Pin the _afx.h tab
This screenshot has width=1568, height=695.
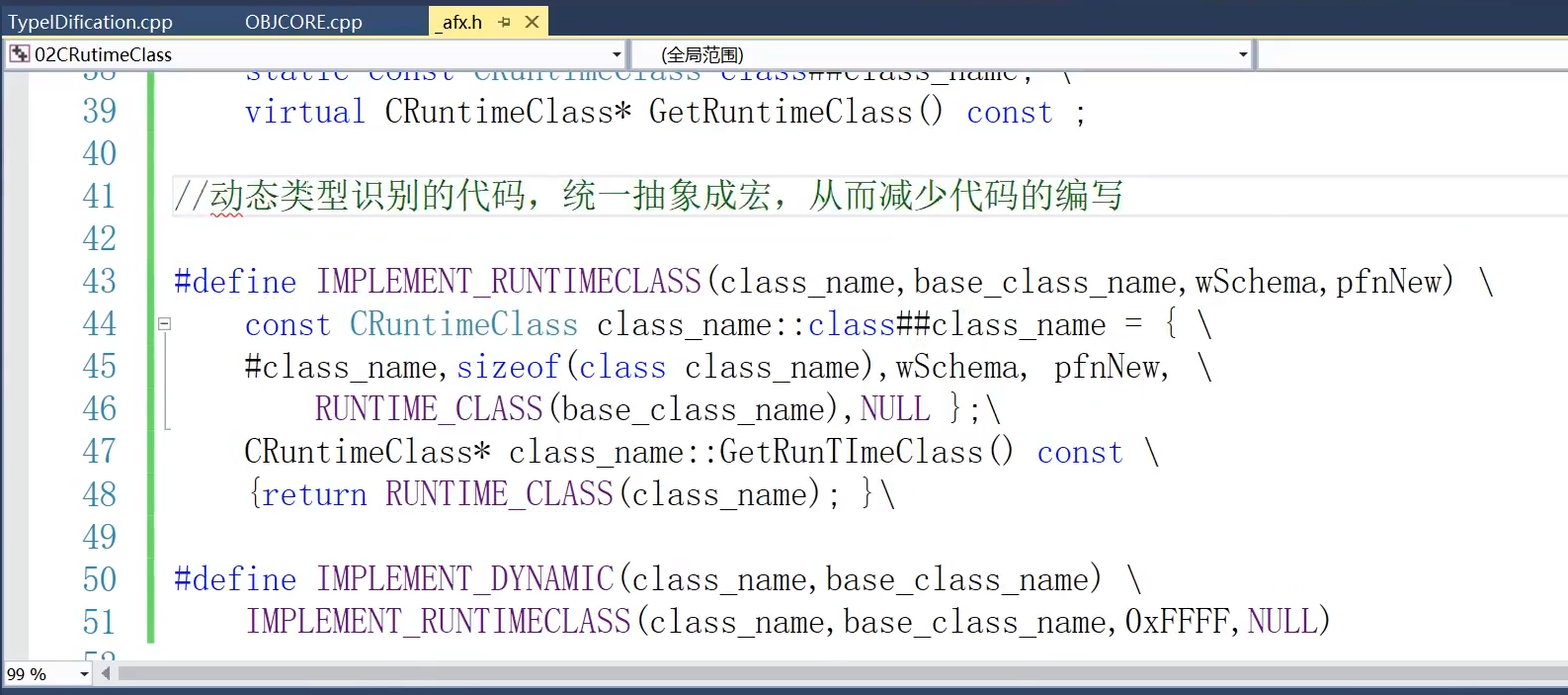point(505,22)
